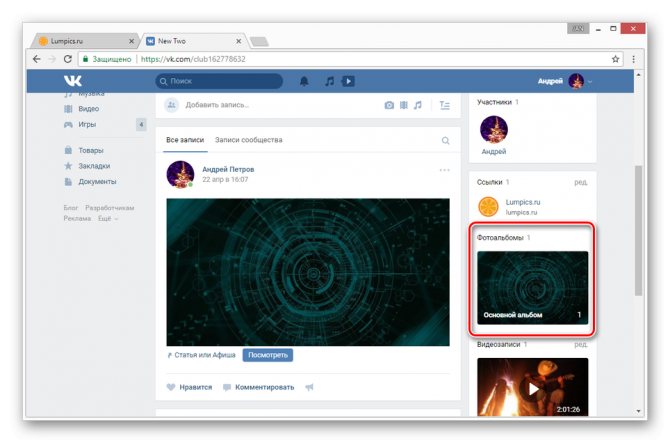
Task: Attach audio in the add post box
Action: (x=417, y=105)
